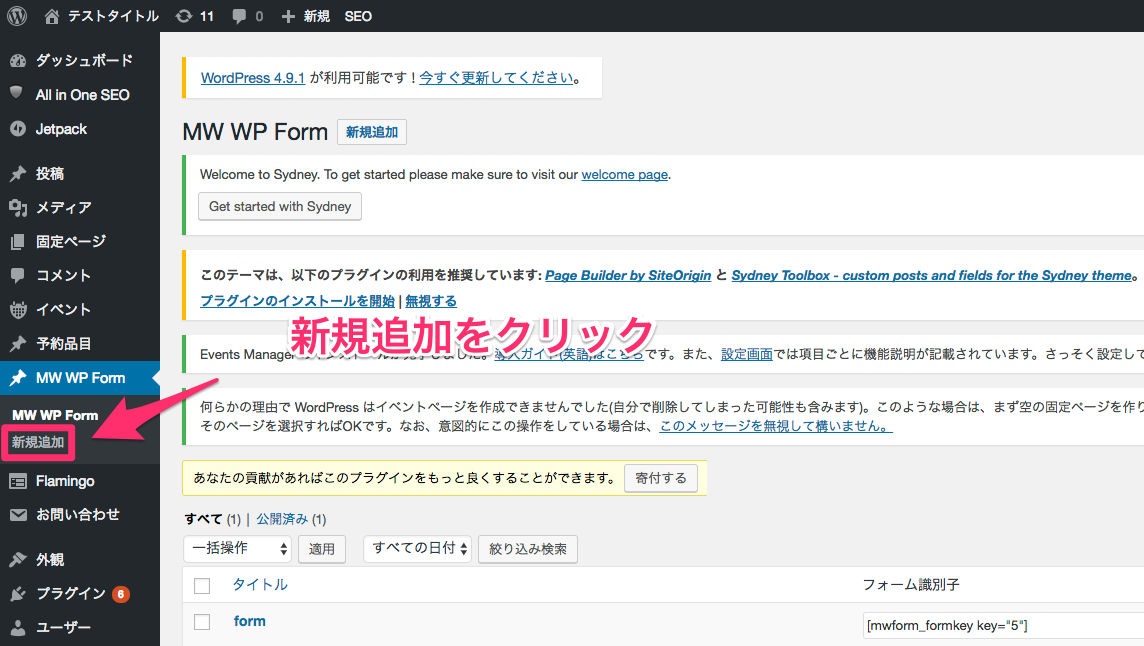Image resolution: width=1144 pixels, height=646 pixels.
Task: Open 外観 in the sidebar
Action: pyautogui.click(x=50, y=560)
